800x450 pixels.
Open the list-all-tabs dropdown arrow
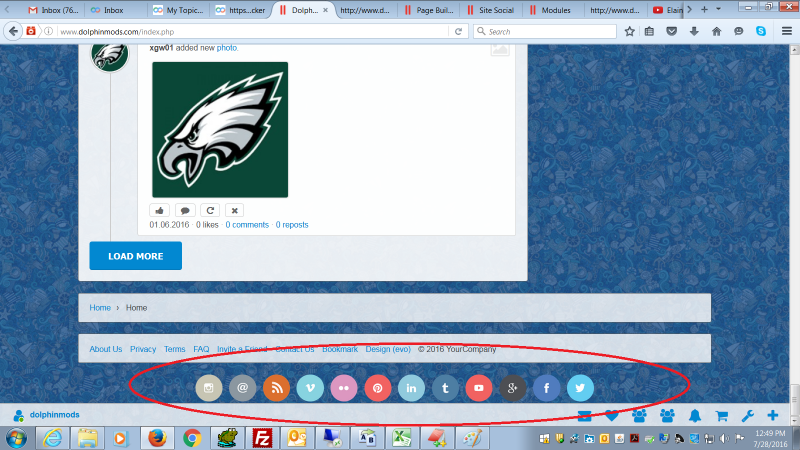pyautogui.click(x=718, y=9)
